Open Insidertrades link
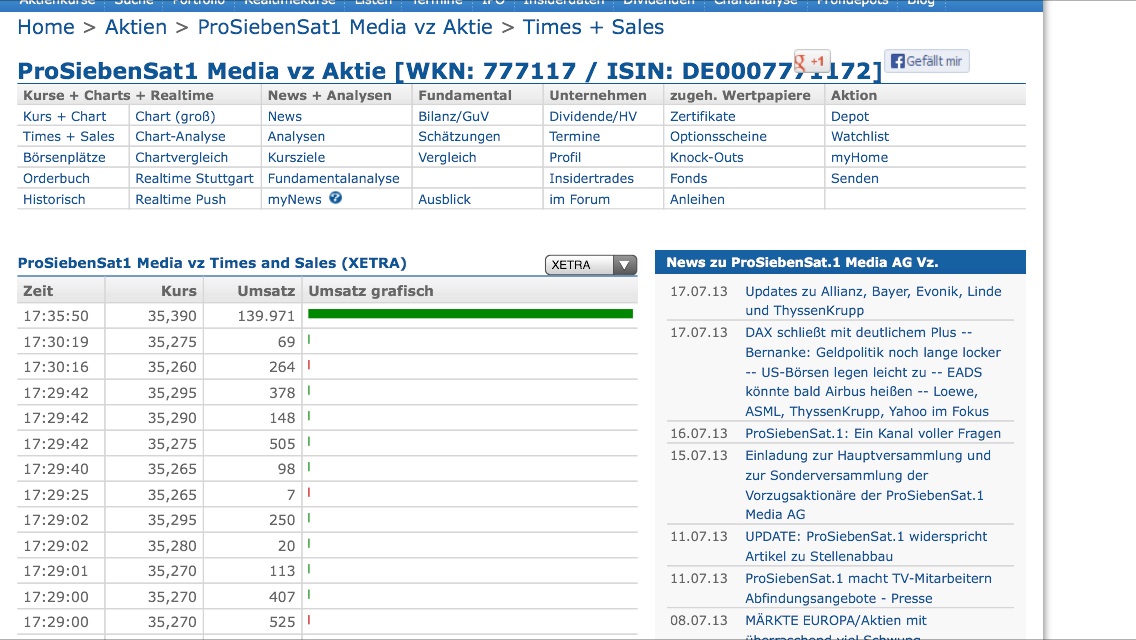Viewport: 1136px width, 640px height. coord(591,178)
